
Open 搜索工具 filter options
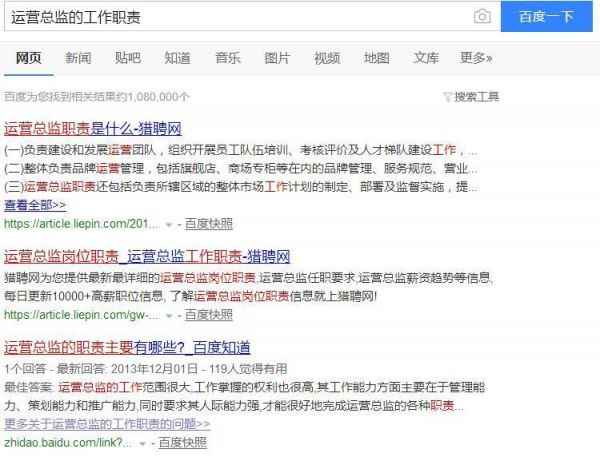point(476,97)
